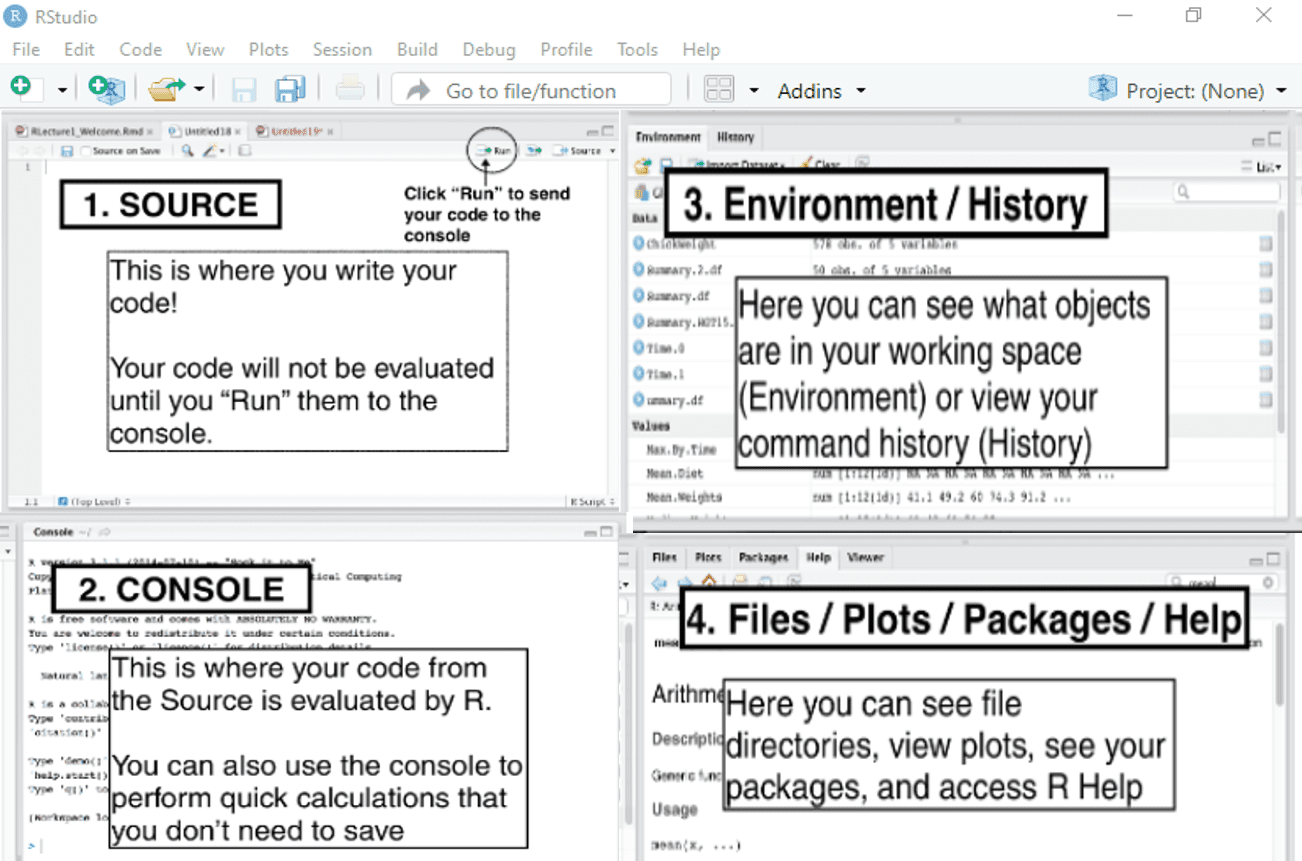Open the Code menu
The height and width of the screenshot is (861, 1302).
pos(141,49)
